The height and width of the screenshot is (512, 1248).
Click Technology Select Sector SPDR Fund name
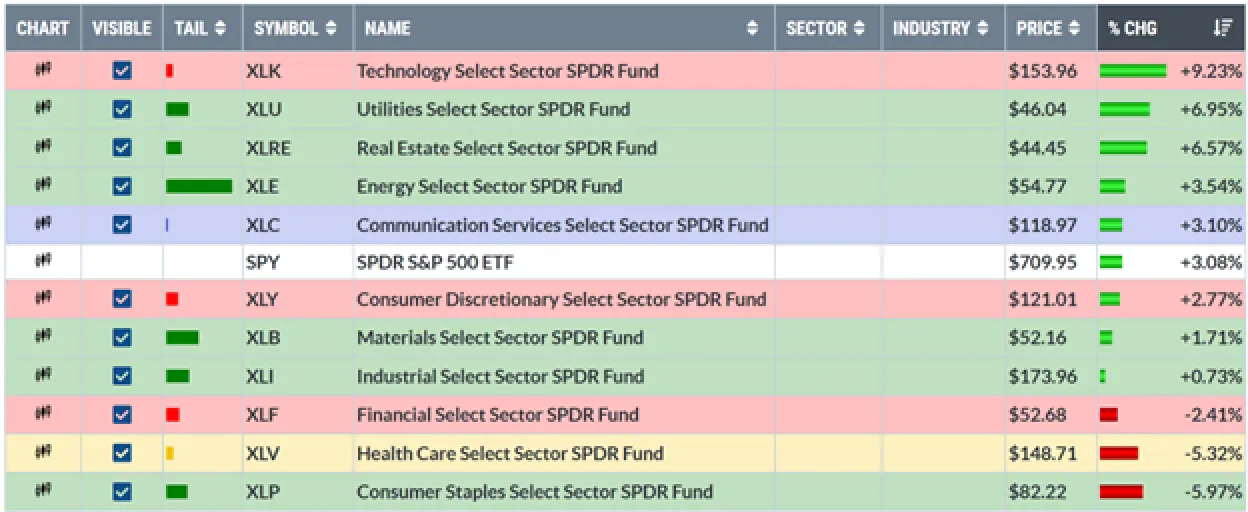[x=507, y=71]
